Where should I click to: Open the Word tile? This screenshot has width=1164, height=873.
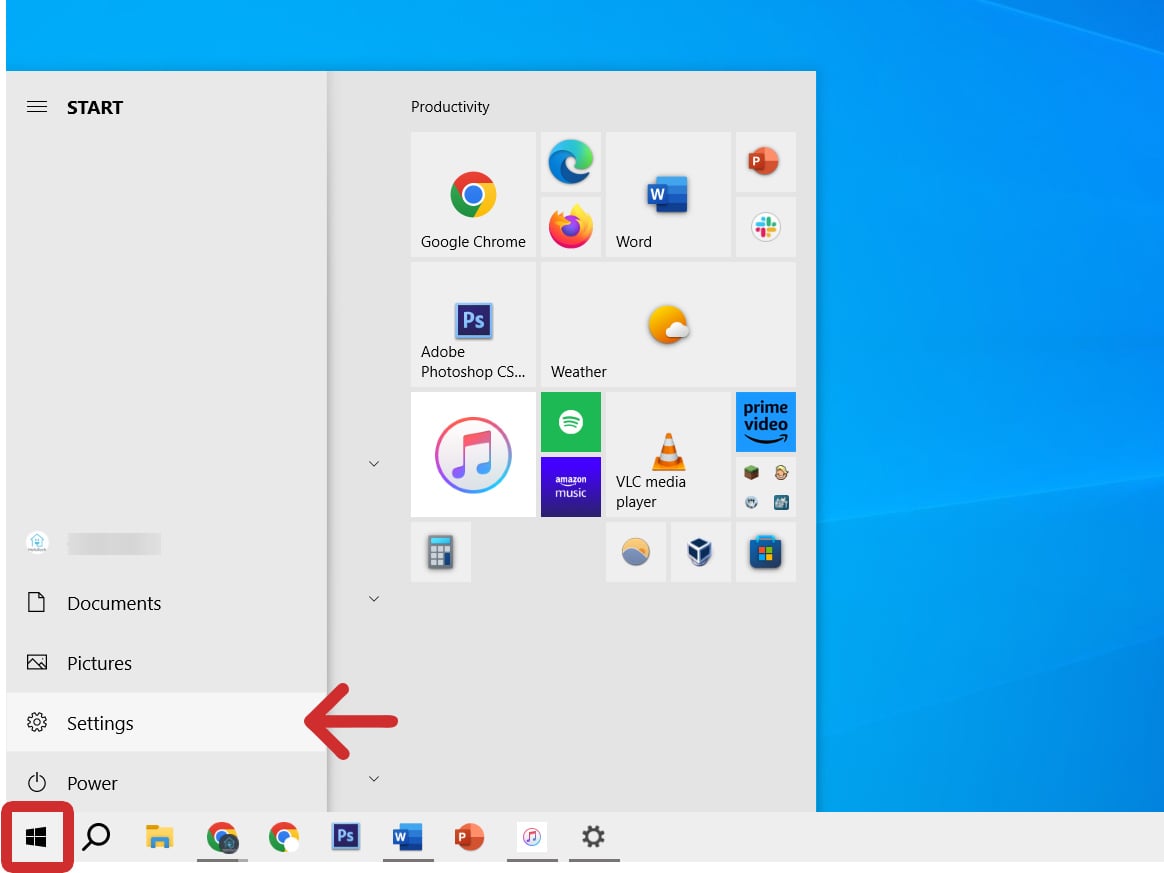668,196
